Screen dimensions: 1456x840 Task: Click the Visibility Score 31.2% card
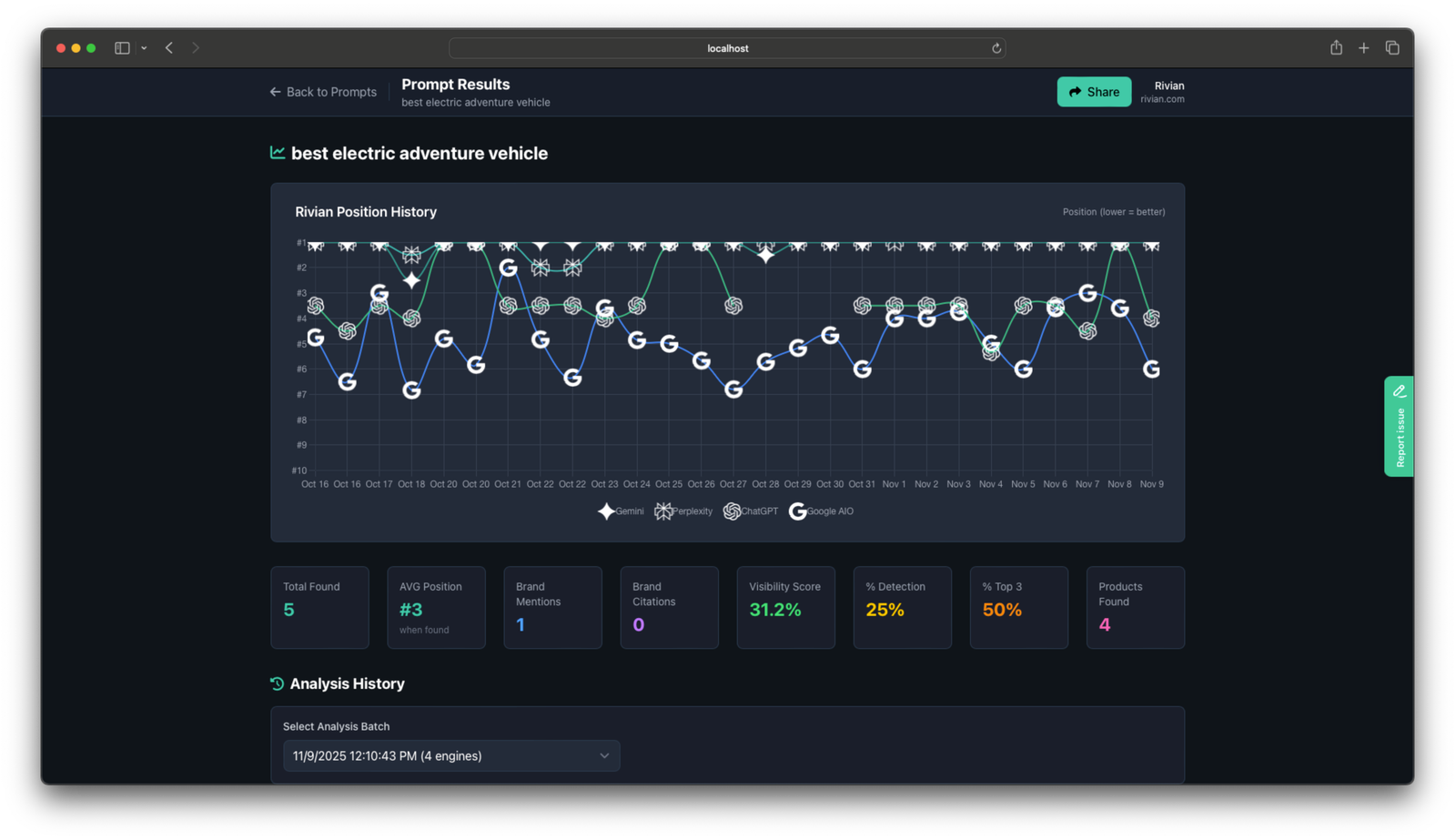coord(785,607)
